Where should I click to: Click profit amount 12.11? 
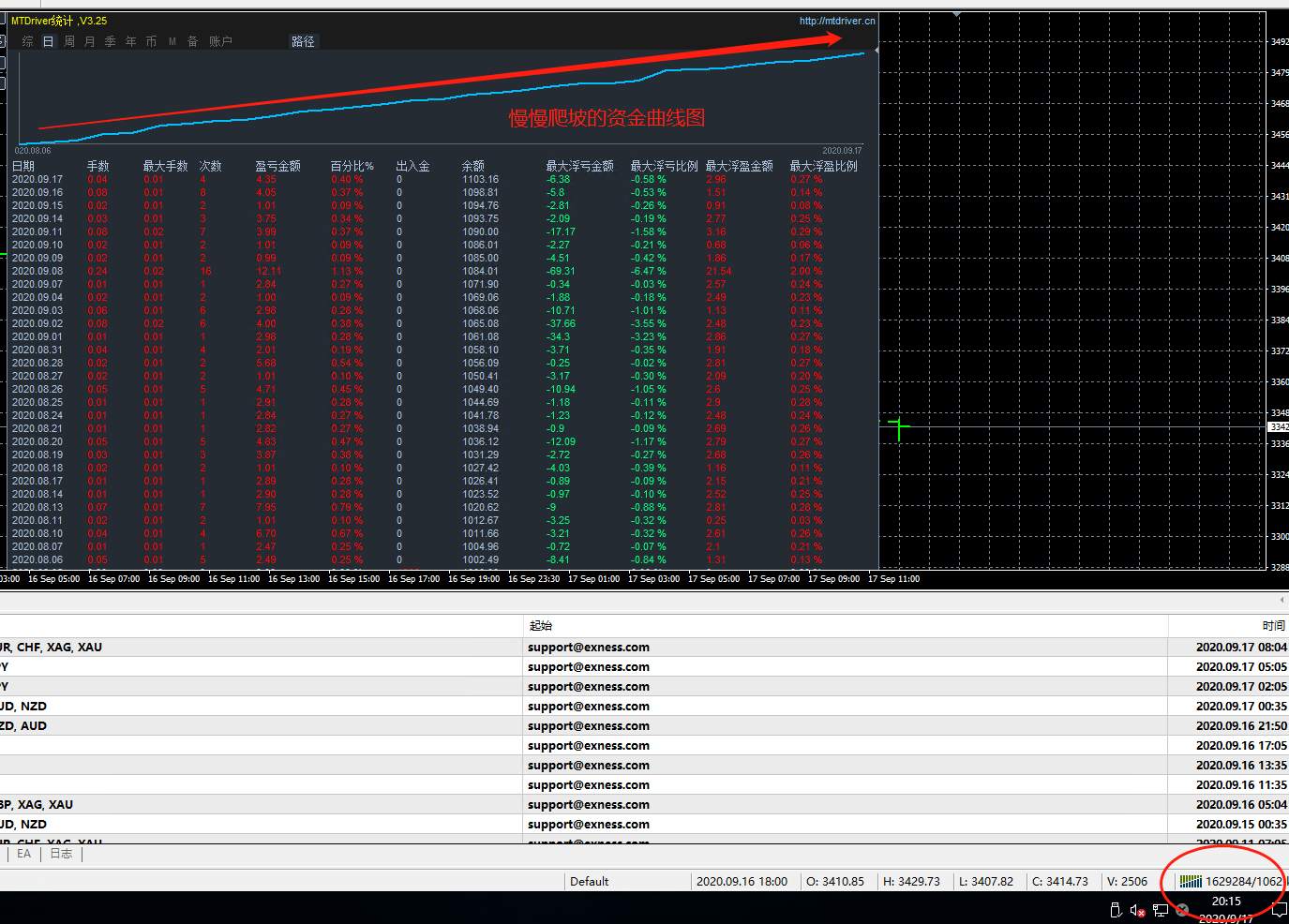point(268,271)
